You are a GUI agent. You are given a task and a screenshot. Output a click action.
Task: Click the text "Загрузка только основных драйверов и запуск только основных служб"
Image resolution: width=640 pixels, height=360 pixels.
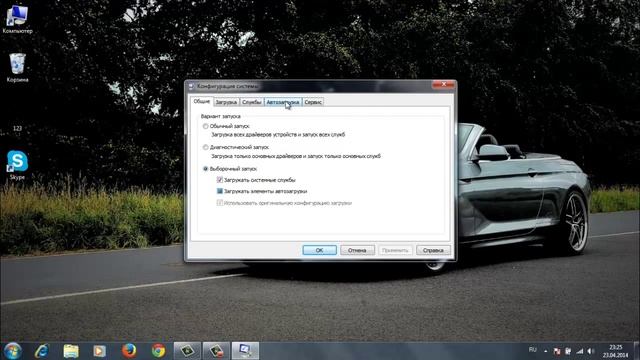pyautogui.click(x=296, y=156)
